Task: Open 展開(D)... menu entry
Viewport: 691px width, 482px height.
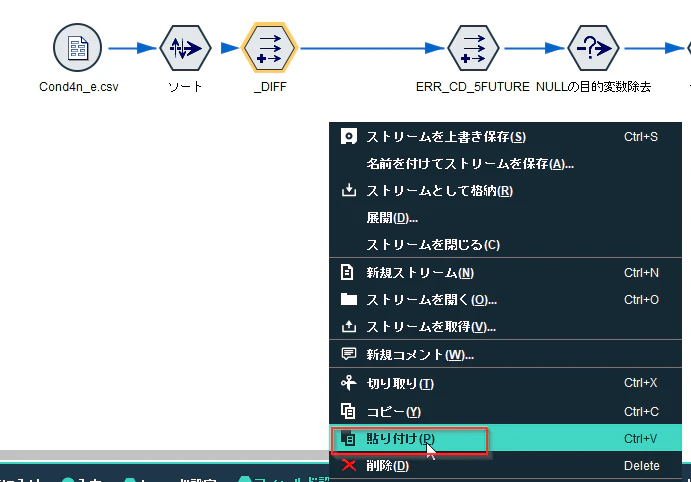Action: tap(505, 218)
